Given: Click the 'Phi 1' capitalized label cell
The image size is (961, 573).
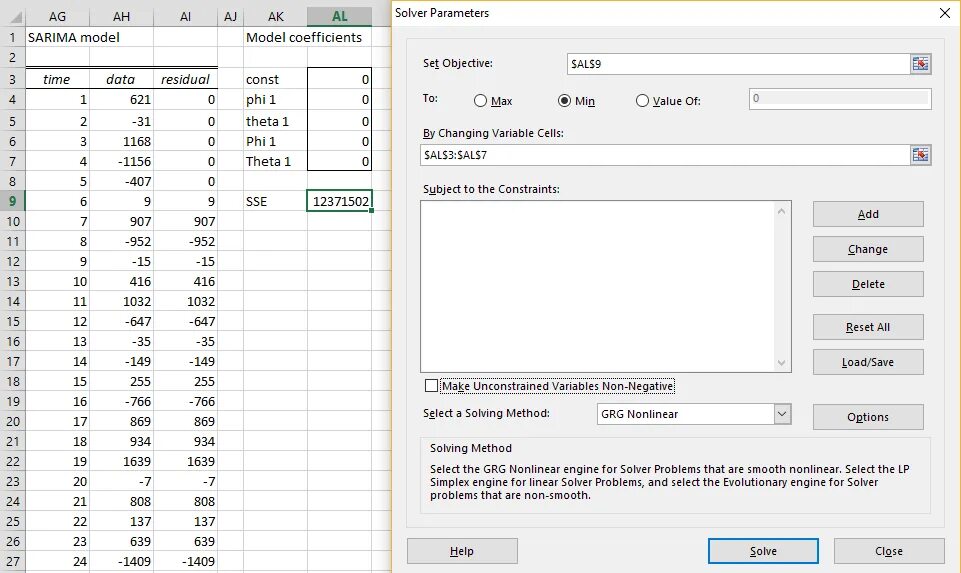Looking at the screenshot, I should point(276,141).
